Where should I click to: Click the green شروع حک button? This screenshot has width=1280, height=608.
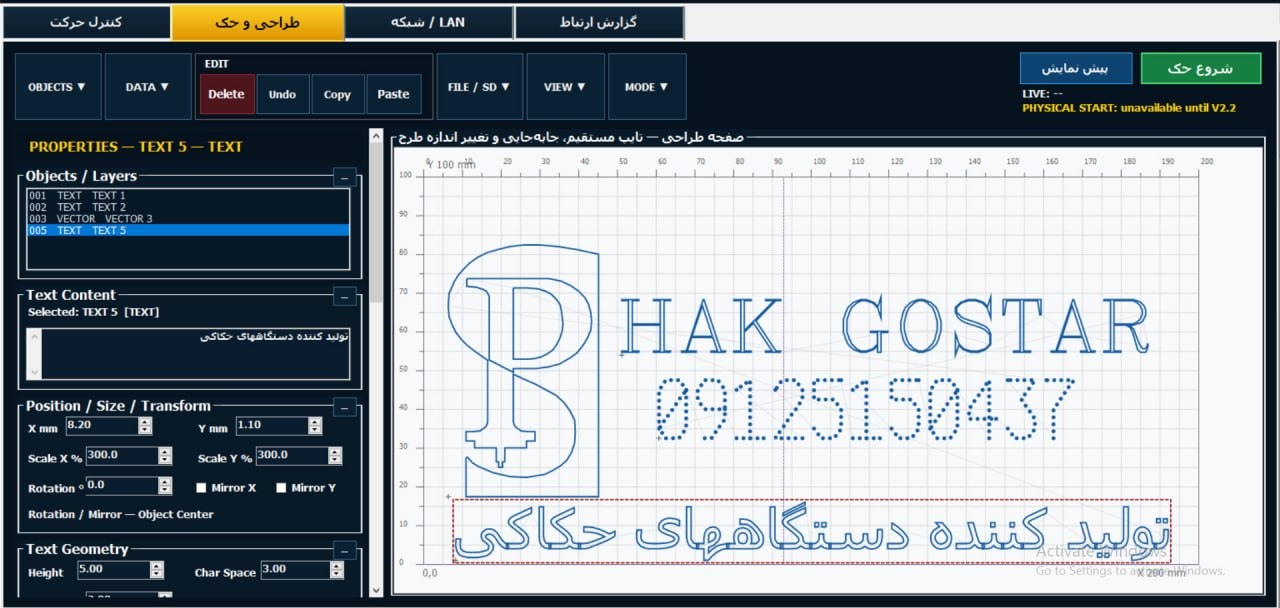pos(1200,68)
